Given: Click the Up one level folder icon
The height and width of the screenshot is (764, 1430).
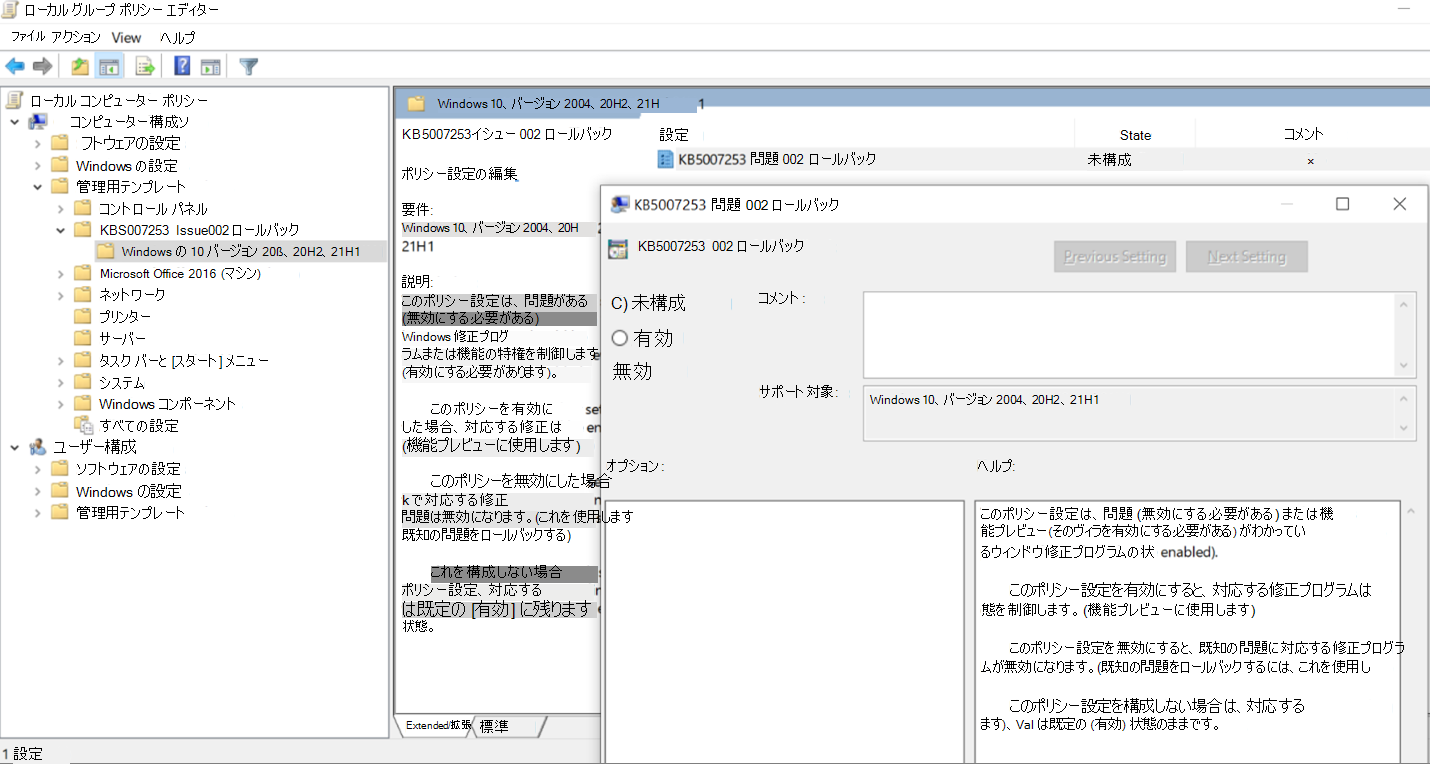Looking at the screenshot, I should [80, 67].
